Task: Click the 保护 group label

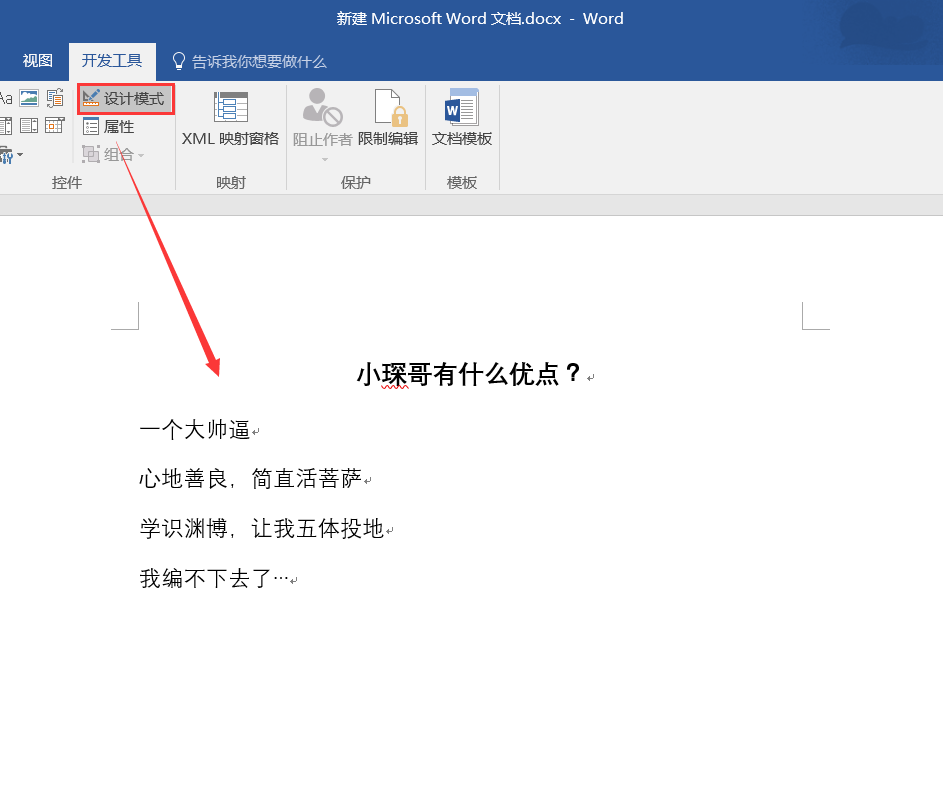Action: [x=355, y=182]
